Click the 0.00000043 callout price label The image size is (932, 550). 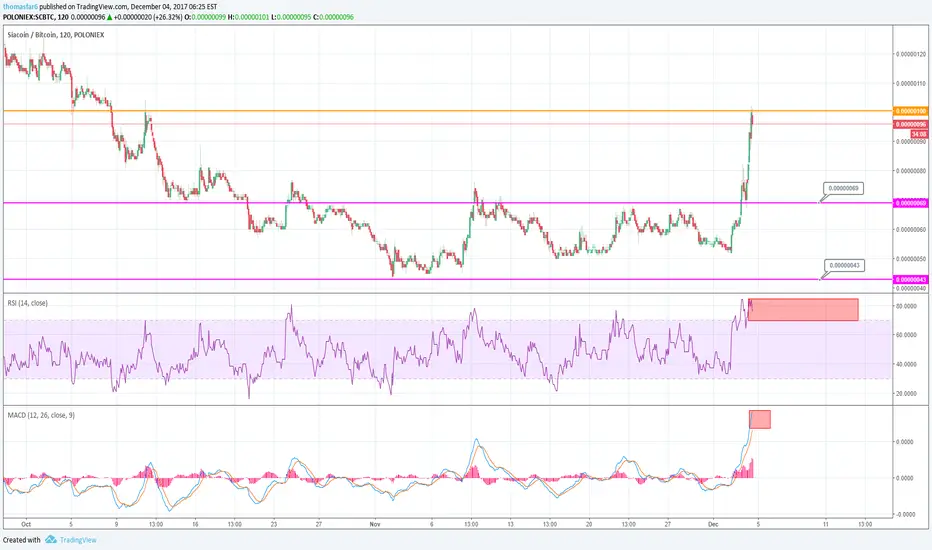pos(844,265)
